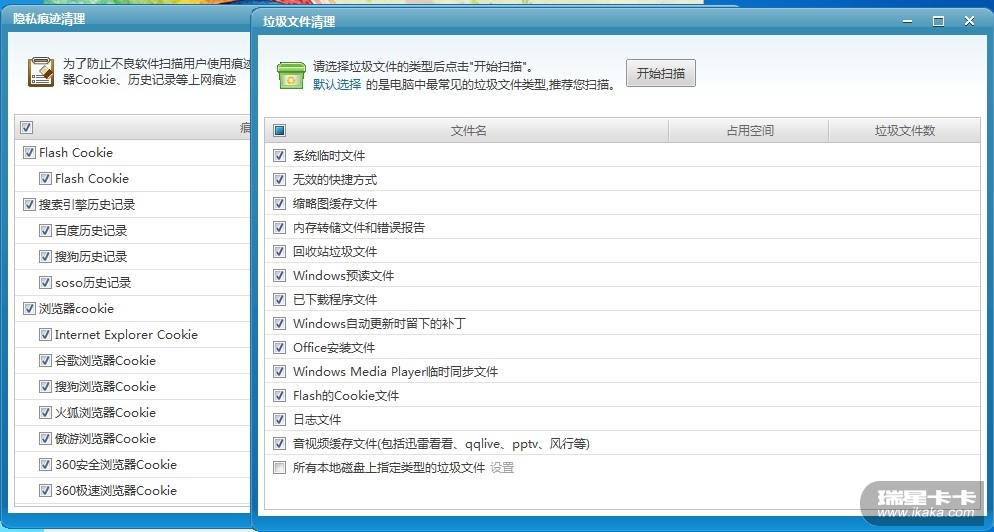Uncheck 音视频缓存文件 checkbox

click(x=280, y=444)
